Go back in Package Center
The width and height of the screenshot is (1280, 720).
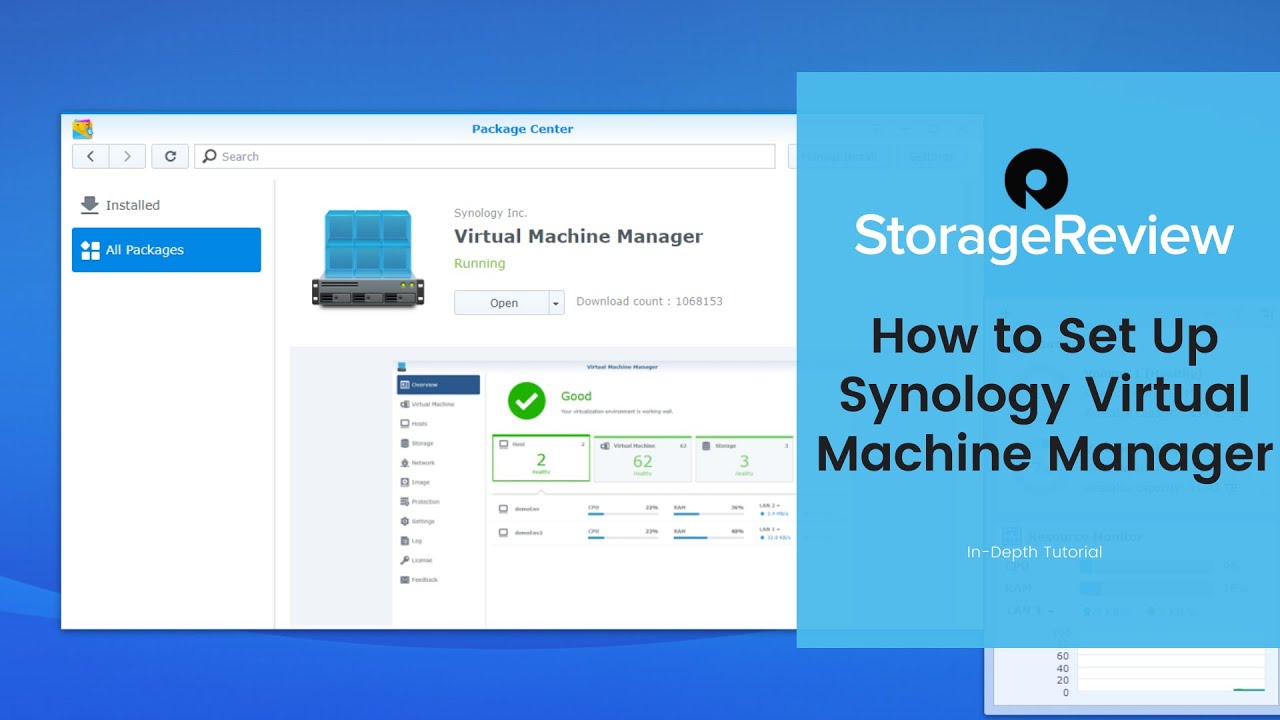[x=90, y=156]
